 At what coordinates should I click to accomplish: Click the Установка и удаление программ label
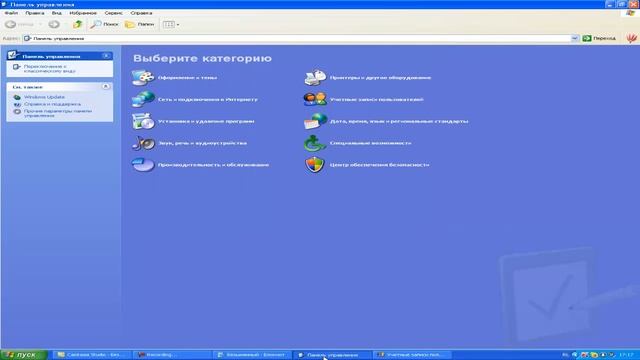[x=206, y=121]
